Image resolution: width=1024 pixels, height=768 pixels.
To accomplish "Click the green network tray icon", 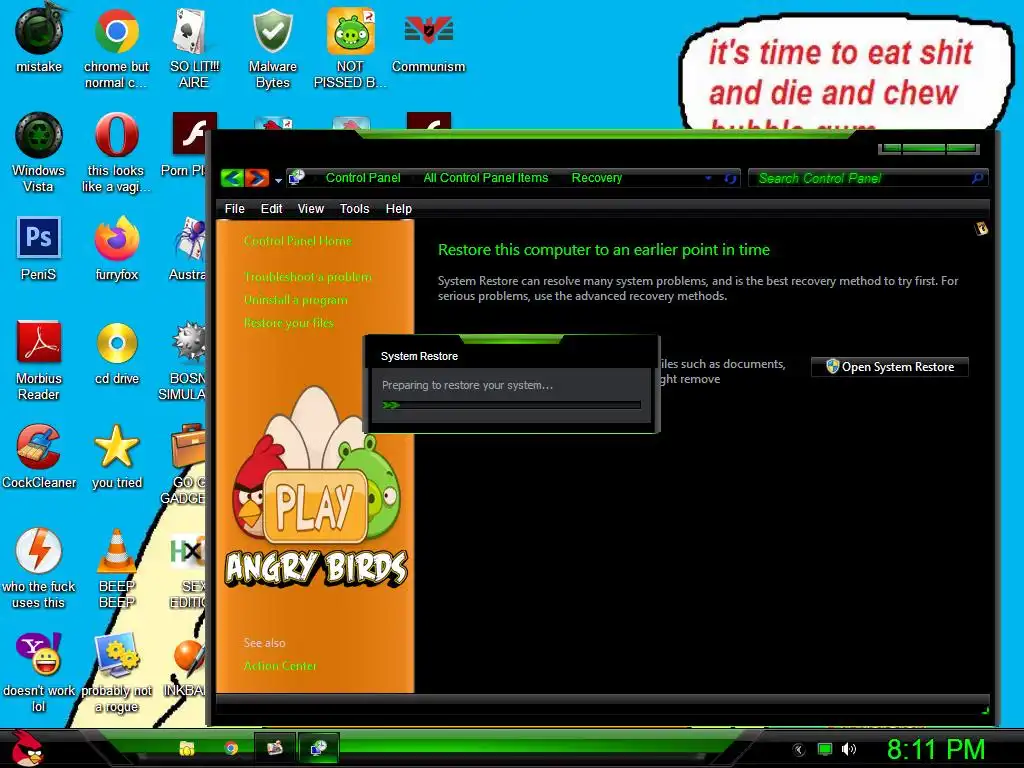I will pos(825,749).
